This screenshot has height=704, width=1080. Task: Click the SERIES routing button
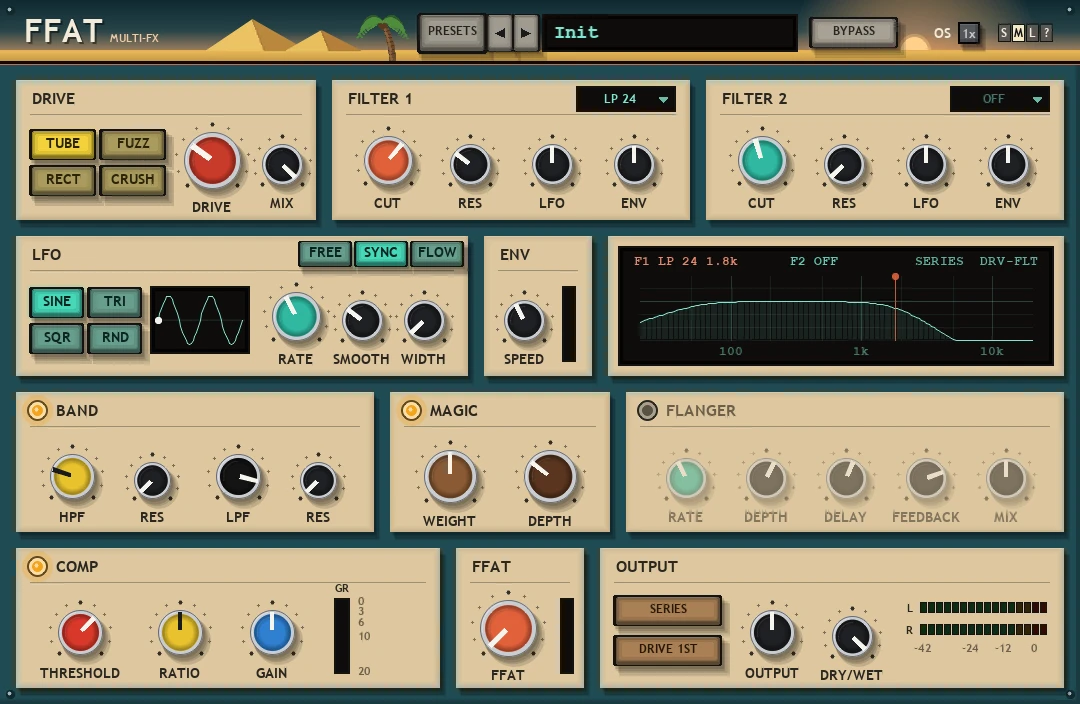pos(667,610)
